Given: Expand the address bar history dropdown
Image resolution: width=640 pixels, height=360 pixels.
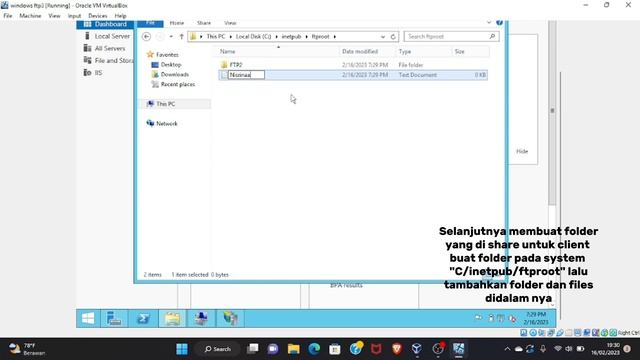Looking at the screenshot, I should coord(382,37).
